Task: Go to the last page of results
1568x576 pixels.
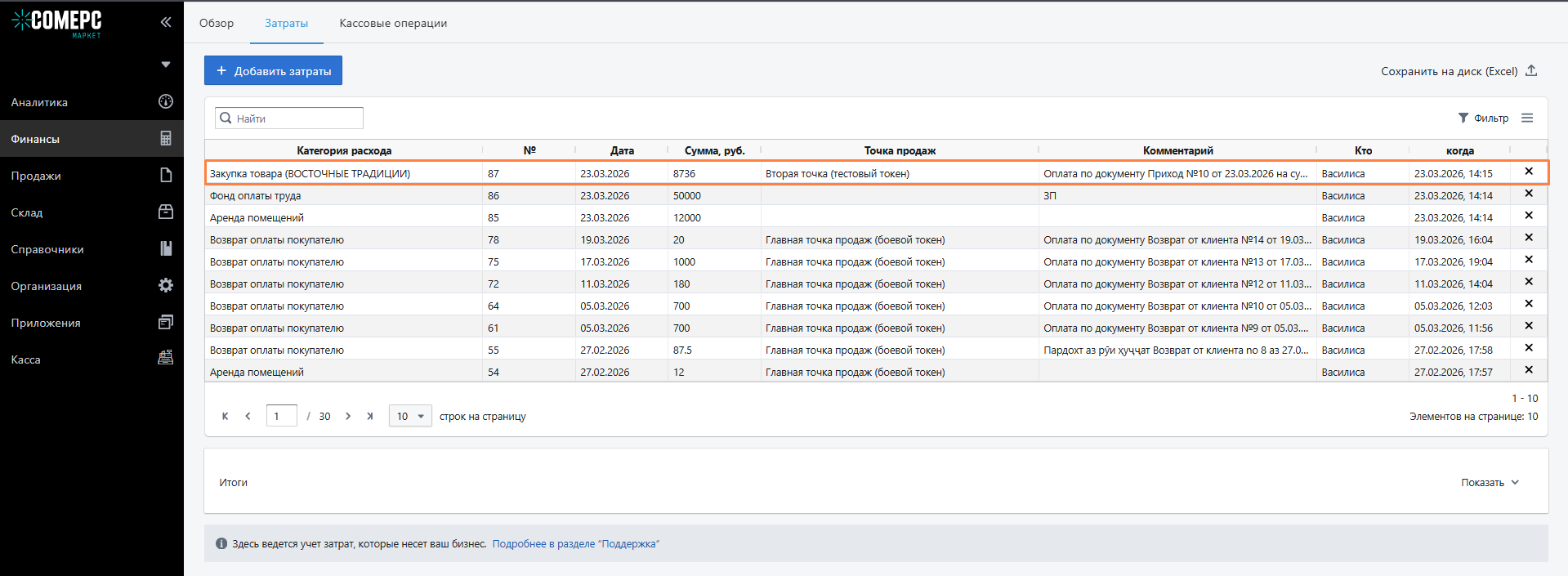Action: tap(370, 416)
